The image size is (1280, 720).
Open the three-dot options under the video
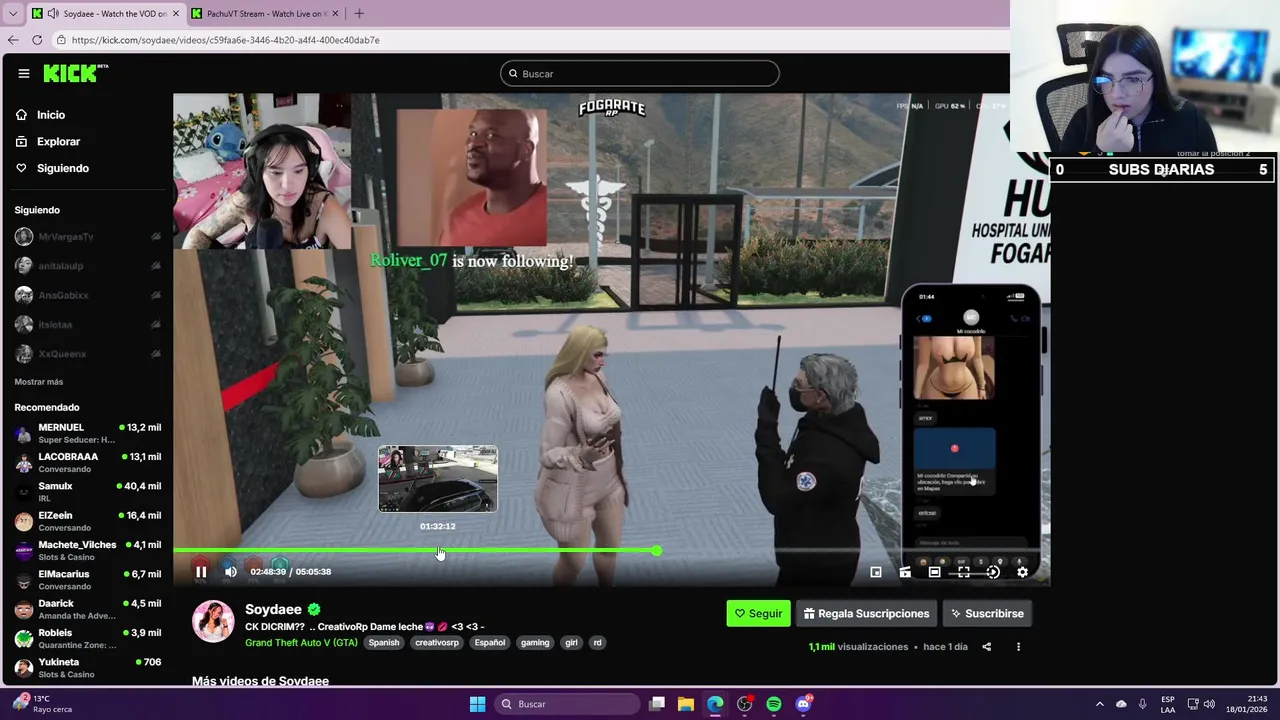tap(1018, 647)
